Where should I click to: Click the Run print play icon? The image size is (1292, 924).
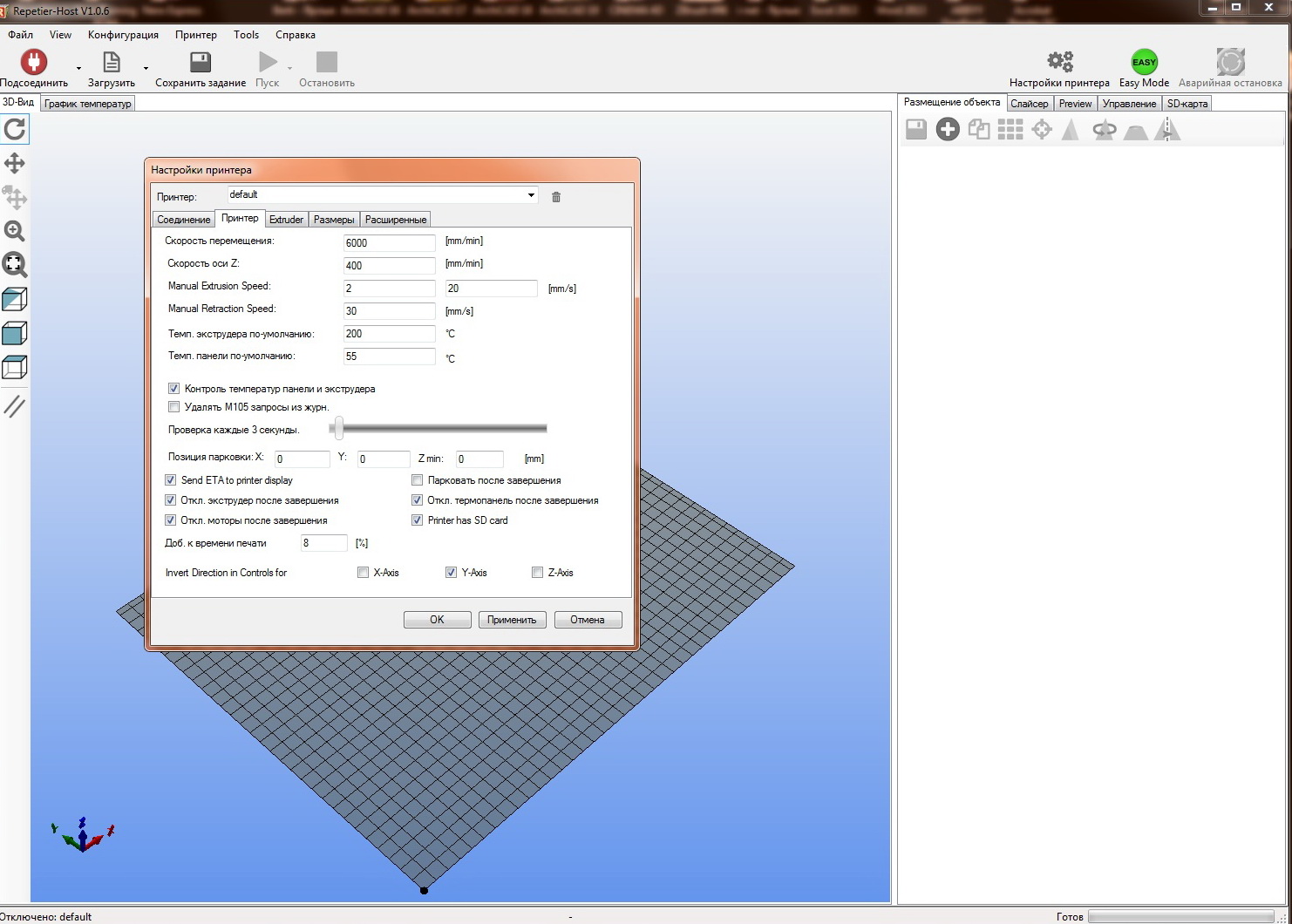click(x=268, y=62)
